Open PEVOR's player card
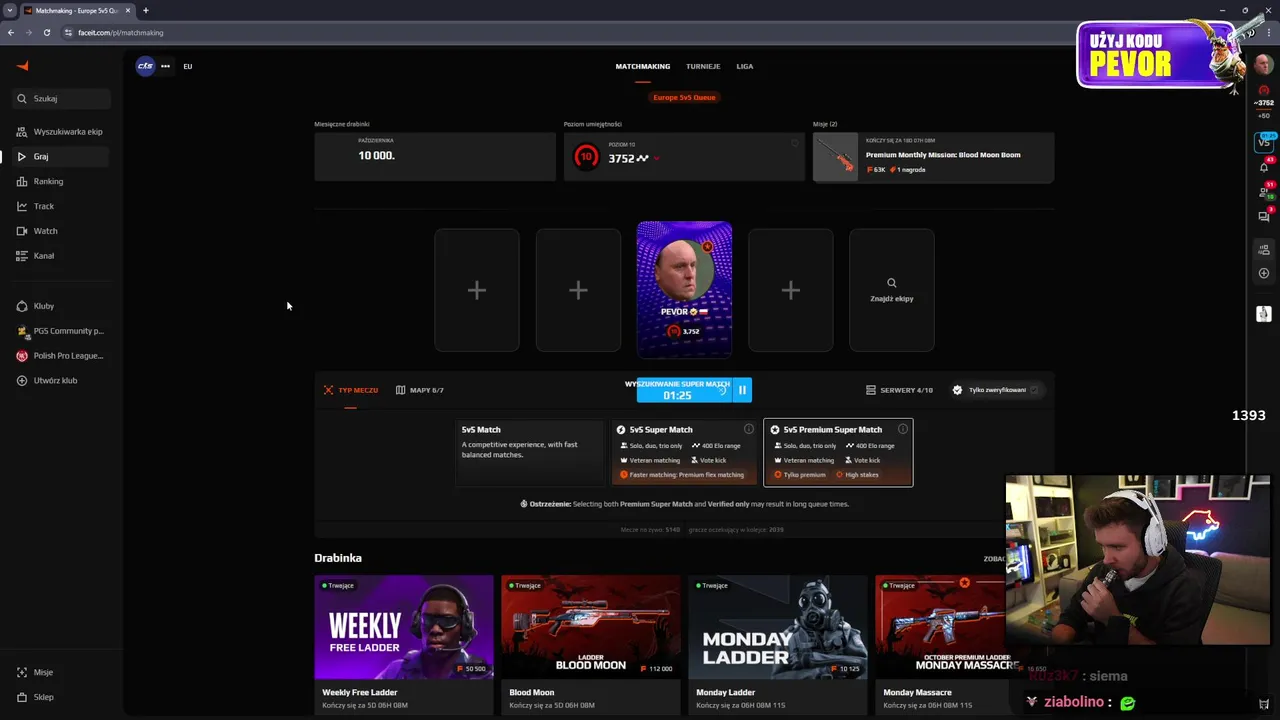Image resolution: width=1280 pixels, height=720 pixels. coord(684,289)
